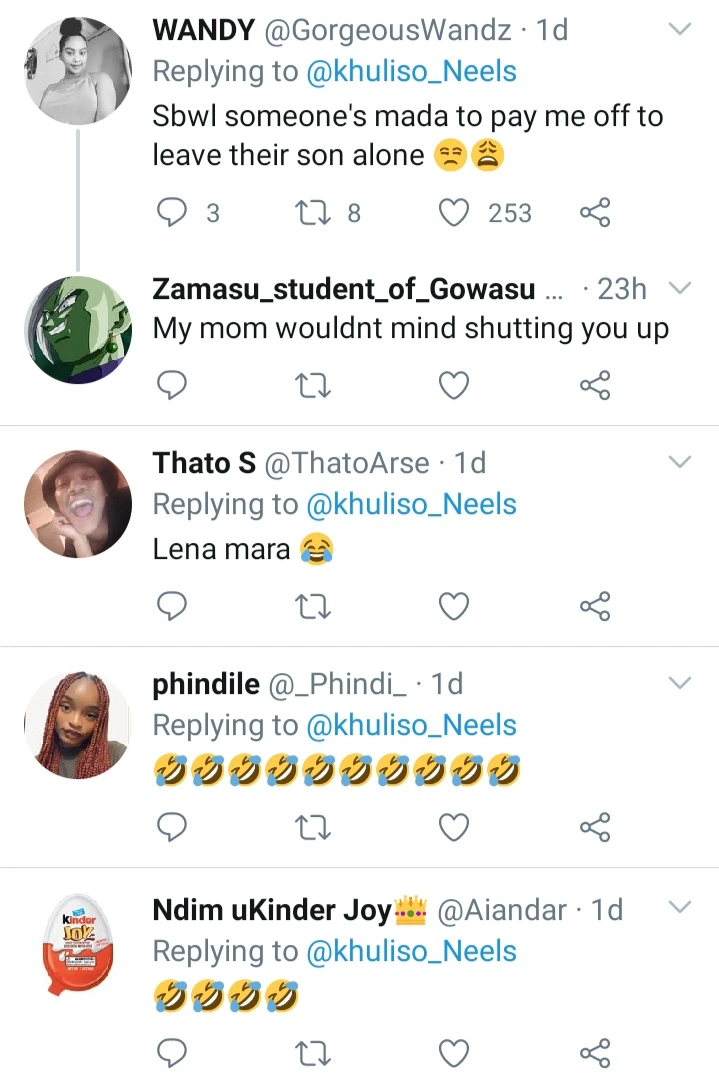The width and height of the screenshot is (719, 1088).
Task: Open dropdown arrow on WANDY's tweet
Action: coord(679,30)
